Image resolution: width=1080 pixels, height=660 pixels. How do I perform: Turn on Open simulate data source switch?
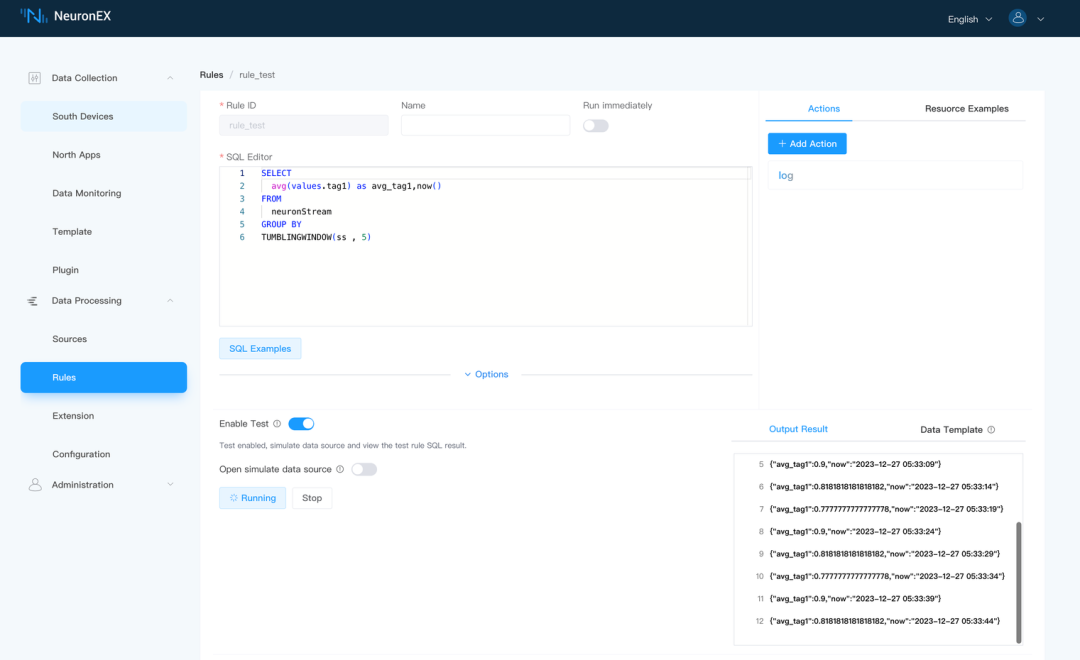point(364,469)
